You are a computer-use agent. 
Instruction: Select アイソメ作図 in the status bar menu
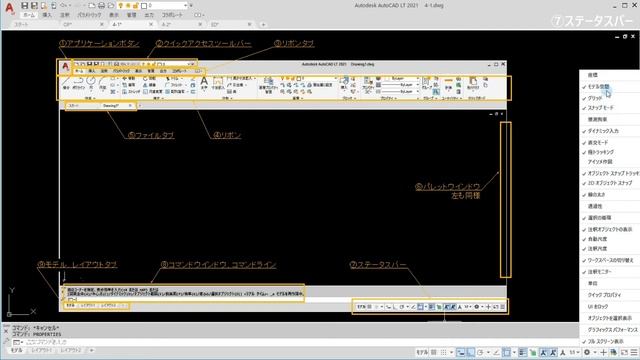pos(600,162)
